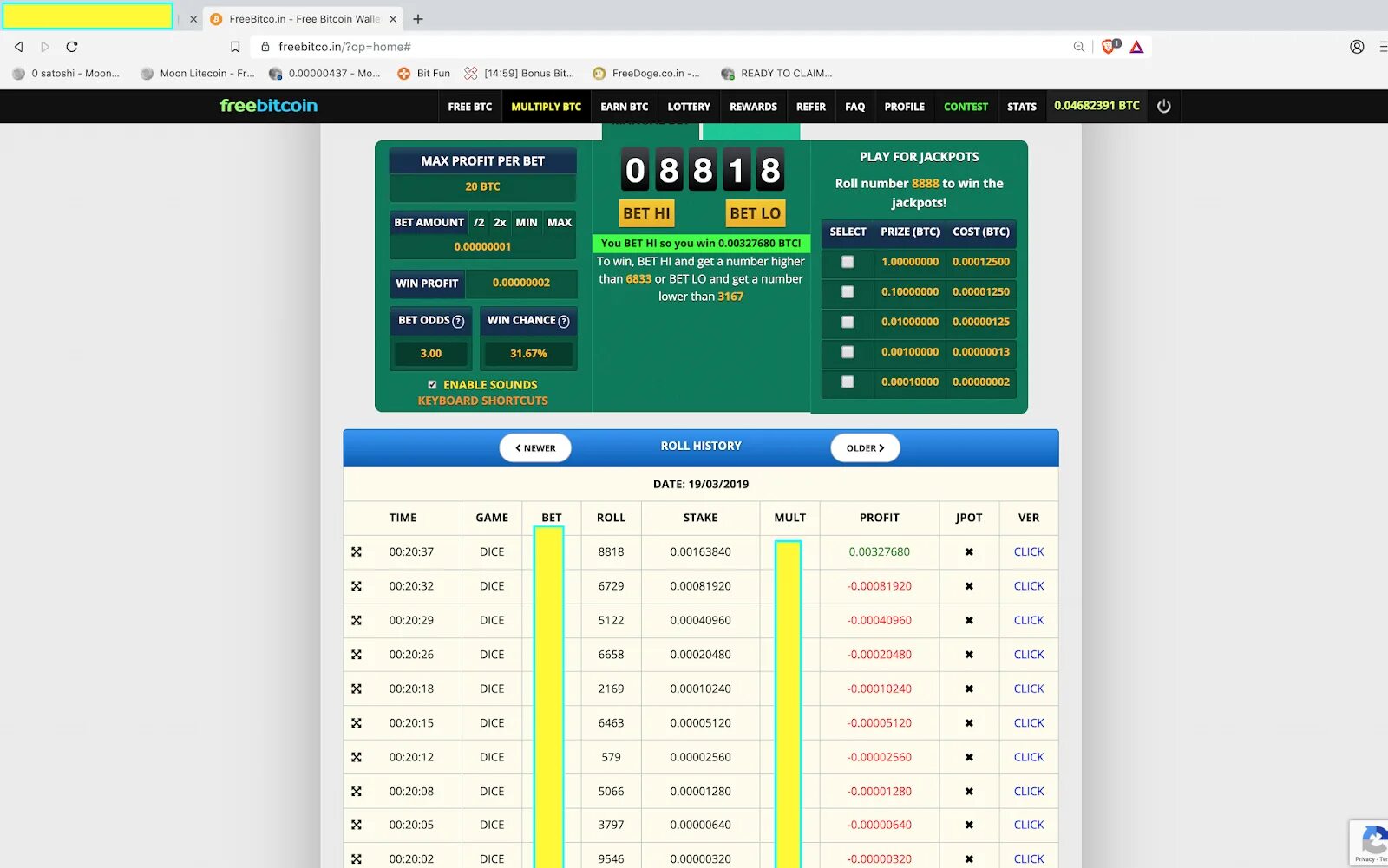Viewport: 1388px width, 868px height.
Task: Open the LOTTERY menu item
Action: (x=689, y=107)
